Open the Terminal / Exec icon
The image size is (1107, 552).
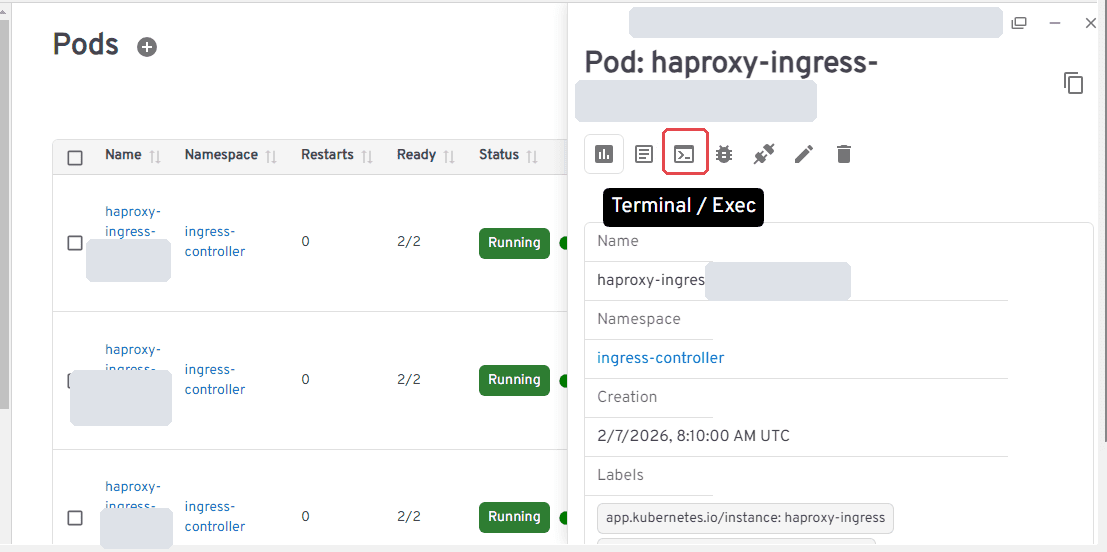[x=685, y=154]
